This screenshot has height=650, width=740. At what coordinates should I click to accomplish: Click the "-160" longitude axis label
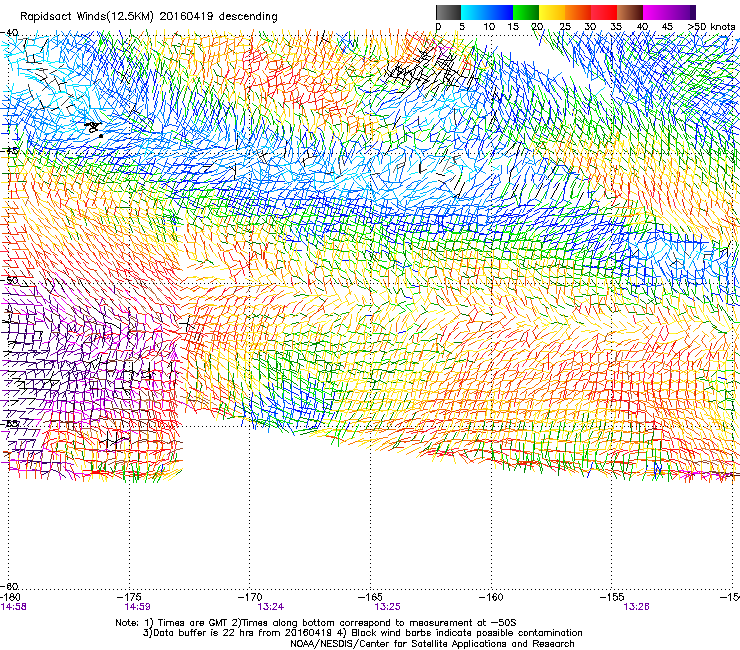[491, 597]
